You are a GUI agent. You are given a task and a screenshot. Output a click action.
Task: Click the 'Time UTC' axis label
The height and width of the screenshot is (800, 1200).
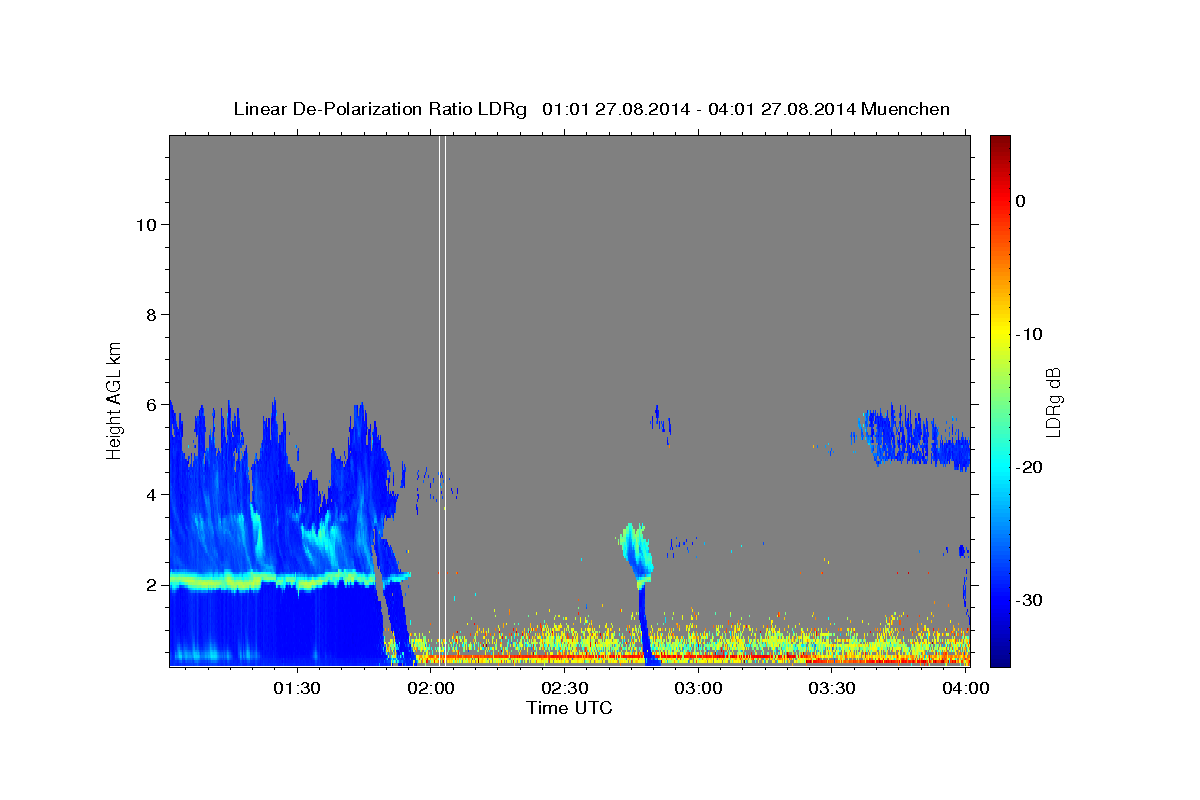pyautogui.click(x=569, y=708)
